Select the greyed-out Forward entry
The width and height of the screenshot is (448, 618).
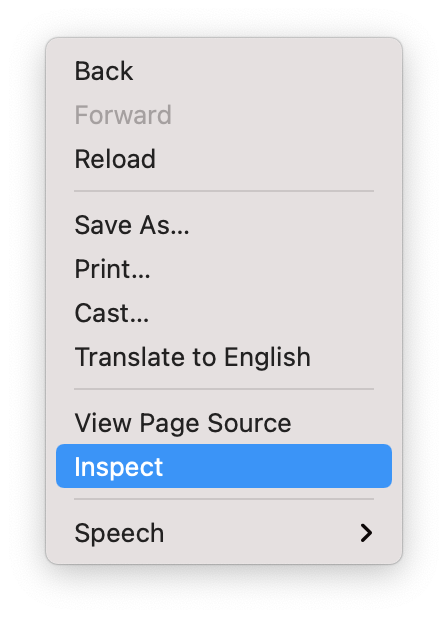pos(224,115)
